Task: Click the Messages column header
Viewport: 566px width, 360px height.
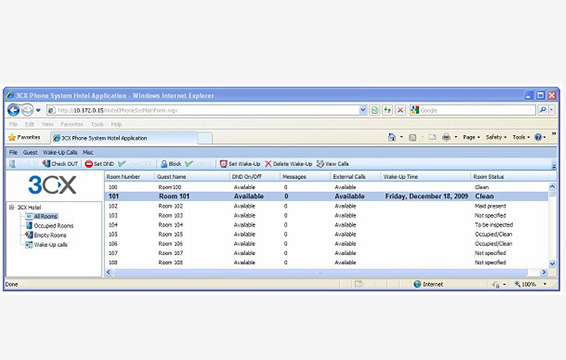Action: click(x=305, y=177)
